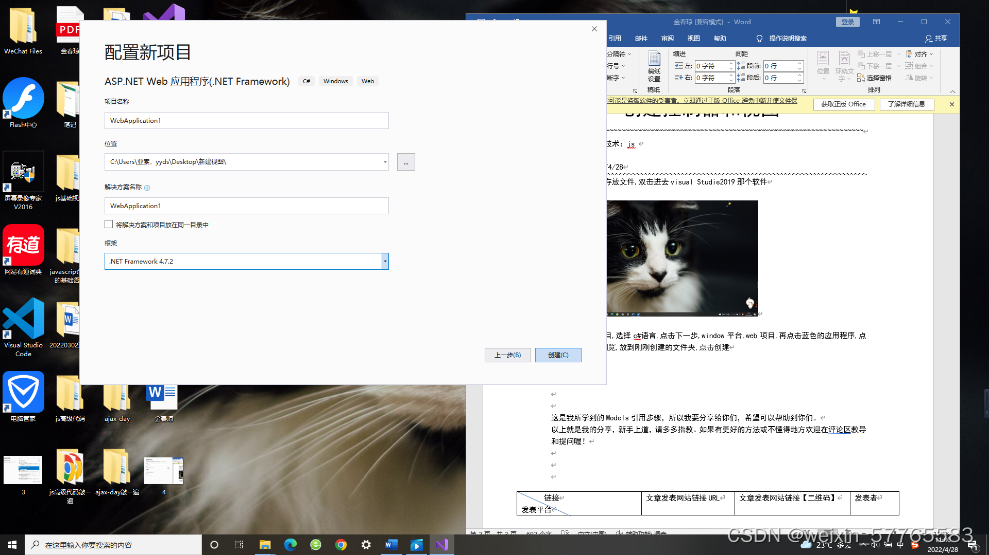Viewport: 989px width, 555px height.
Task: Click the weather cloud icon in taskbar
Action: pyautogui.click(x=807, y=544)
